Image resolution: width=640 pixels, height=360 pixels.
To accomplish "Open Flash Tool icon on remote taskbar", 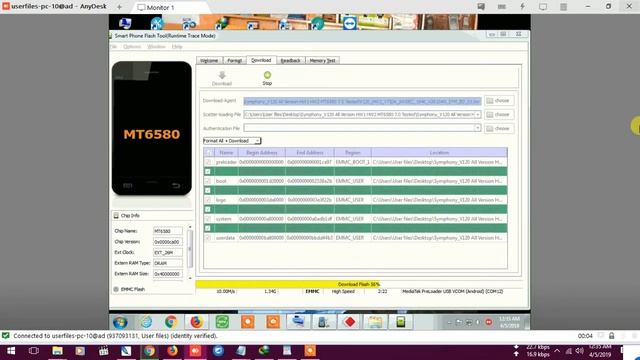I will [401, 322].
